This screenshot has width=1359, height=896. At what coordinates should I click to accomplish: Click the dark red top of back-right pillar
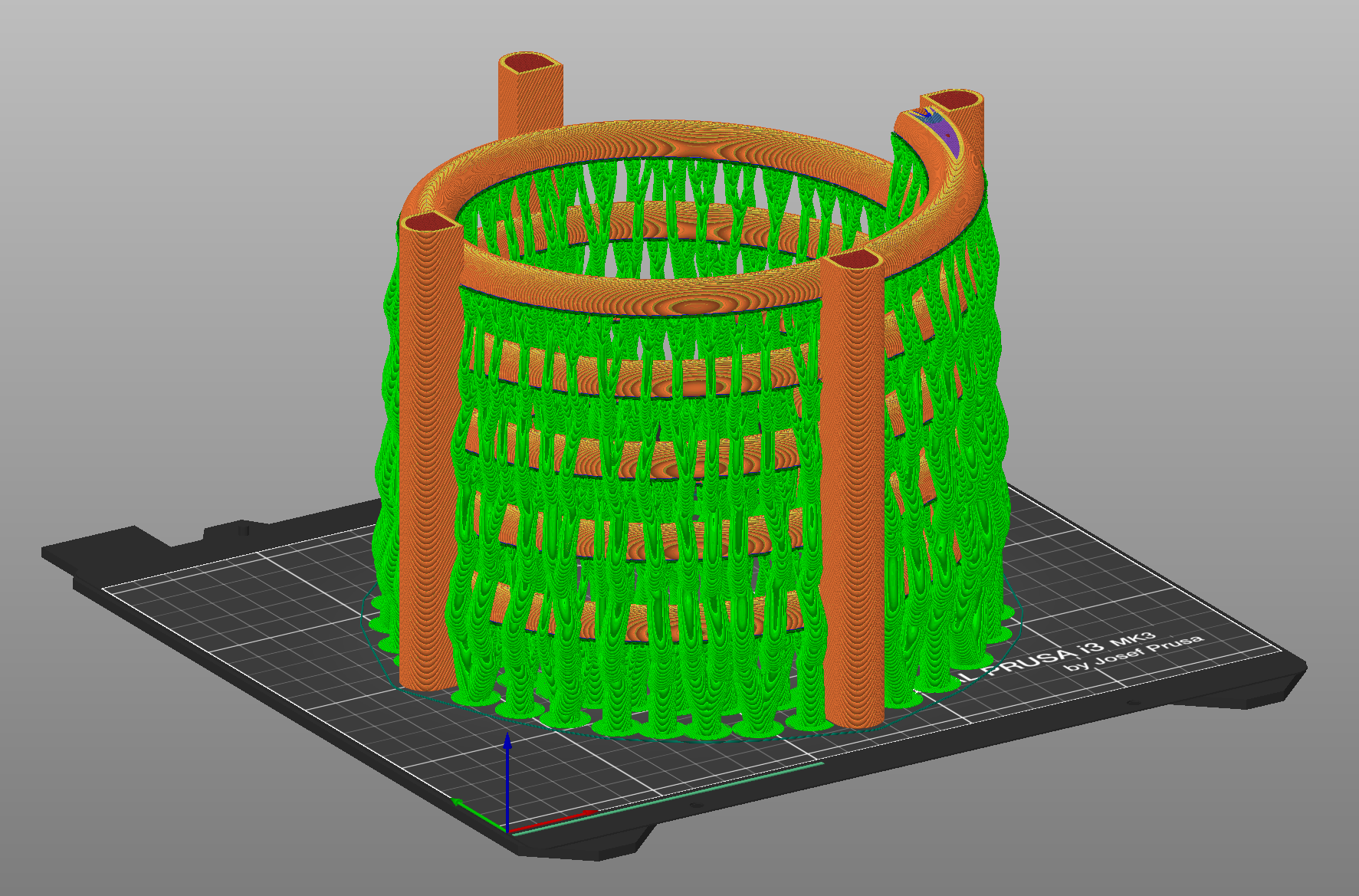click(x=951, y=100)
